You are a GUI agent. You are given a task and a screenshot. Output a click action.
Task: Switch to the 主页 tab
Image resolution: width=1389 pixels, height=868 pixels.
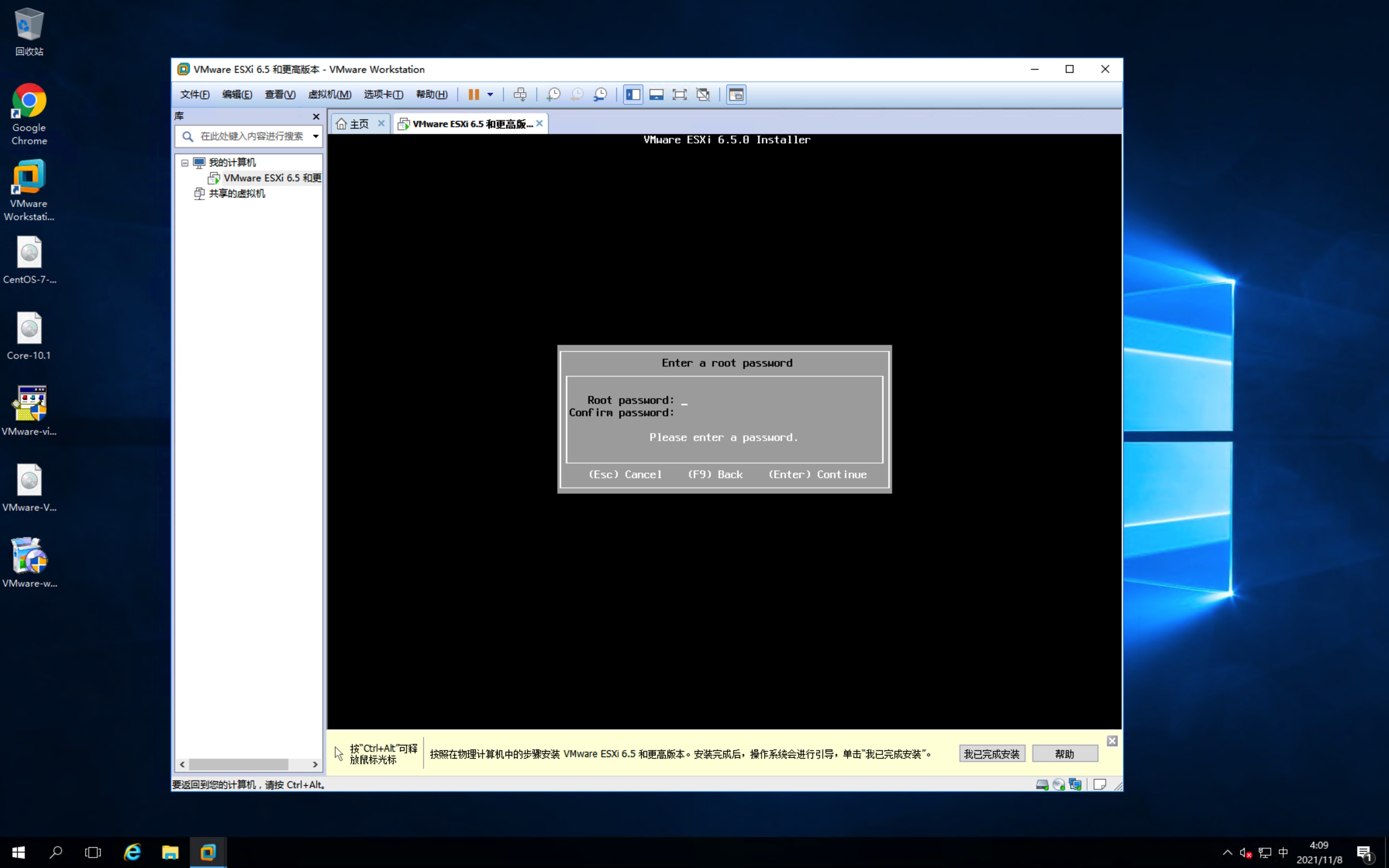(355, 124)
